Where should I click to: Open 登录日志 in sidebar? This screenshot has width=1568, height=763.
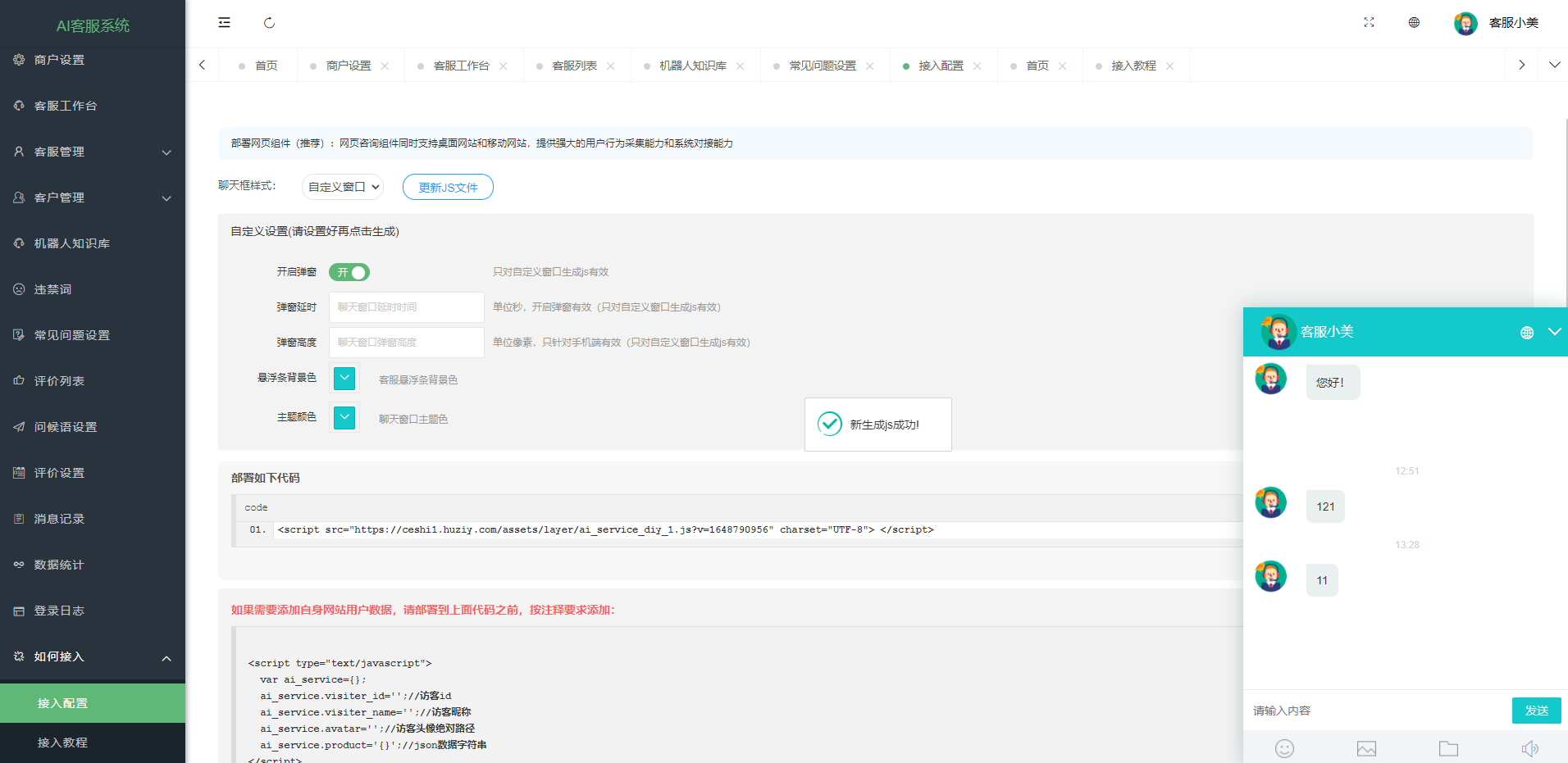[93, 611]
